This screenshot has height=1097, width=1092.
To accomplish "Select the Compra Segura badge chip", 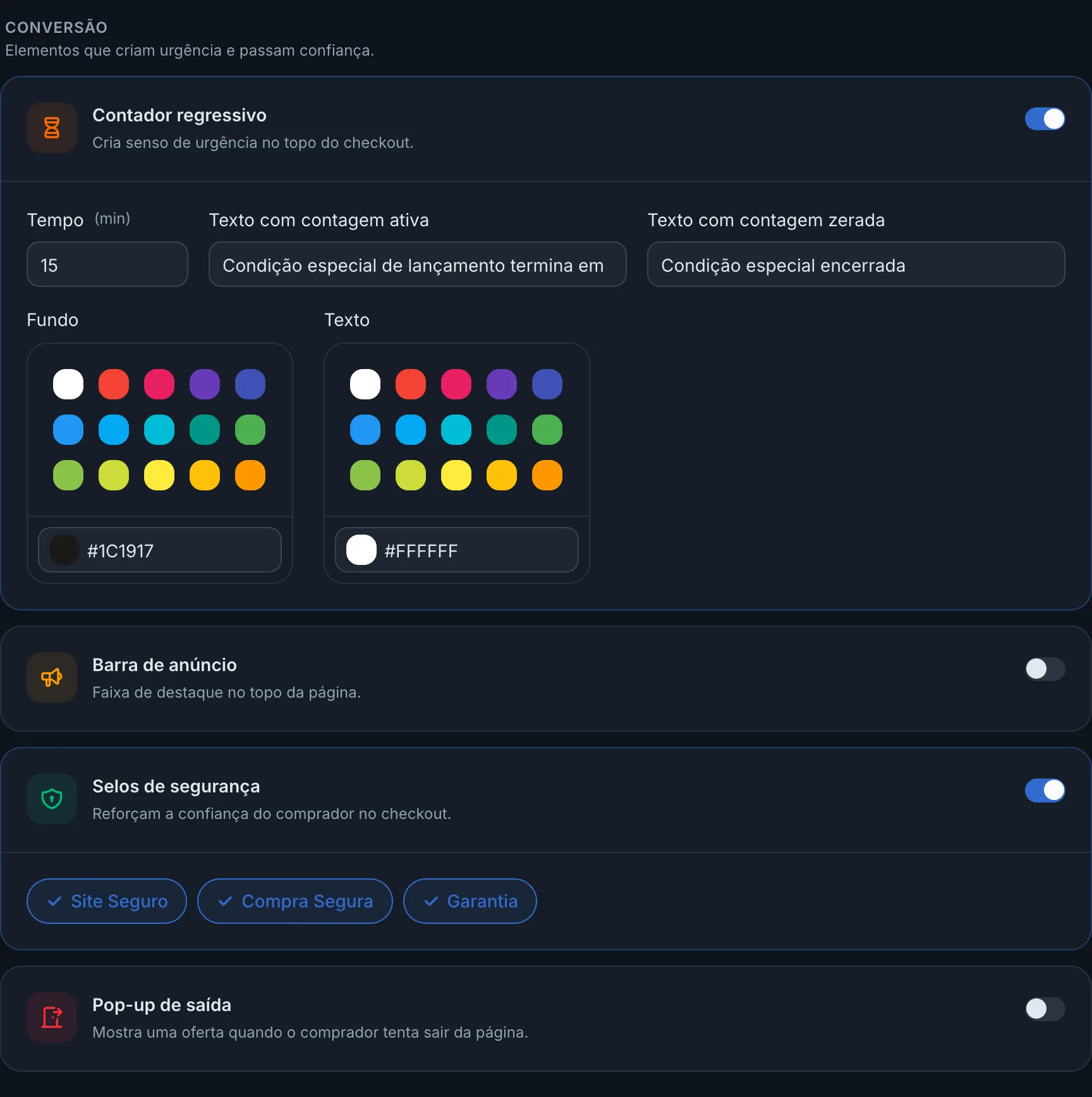I will 295,901.
